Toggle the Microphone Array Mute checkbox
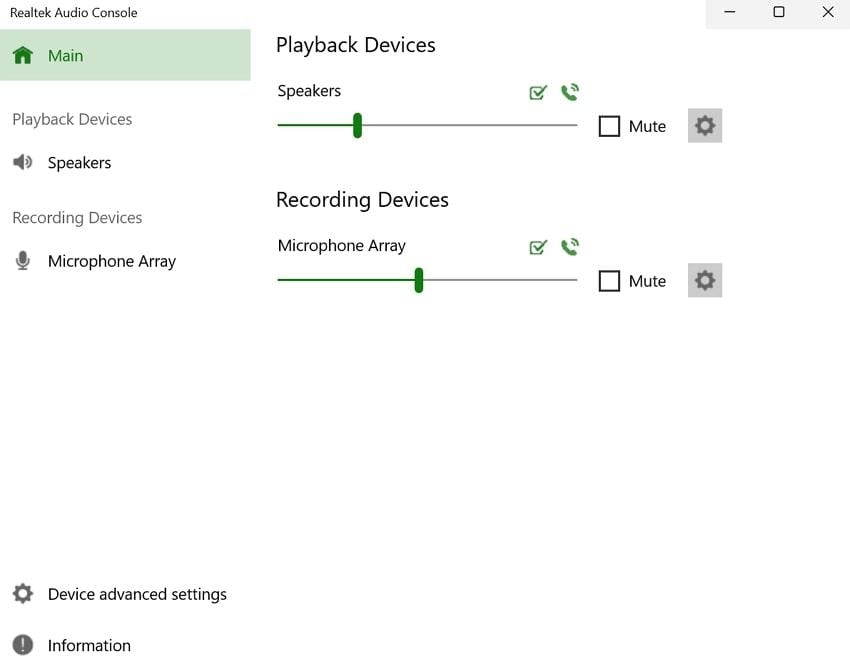The height and width of the screenshot is (669, 850). pos(609,281)
